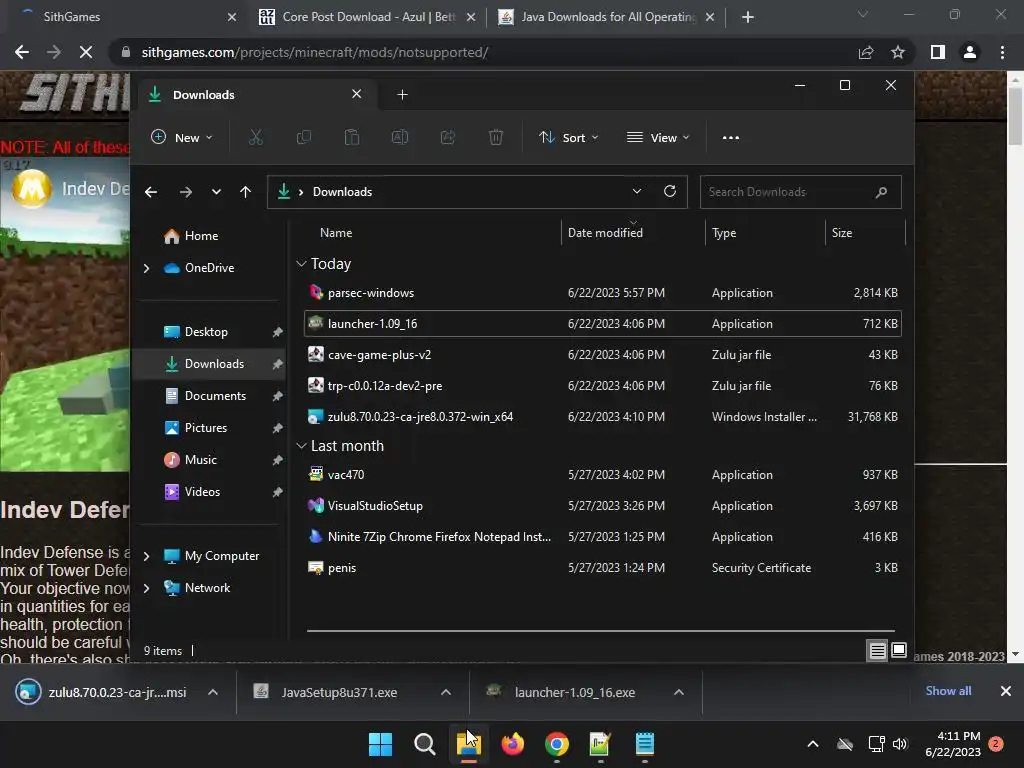Show hidden system tray icons

pyautogui.click(x=813, y=744)
